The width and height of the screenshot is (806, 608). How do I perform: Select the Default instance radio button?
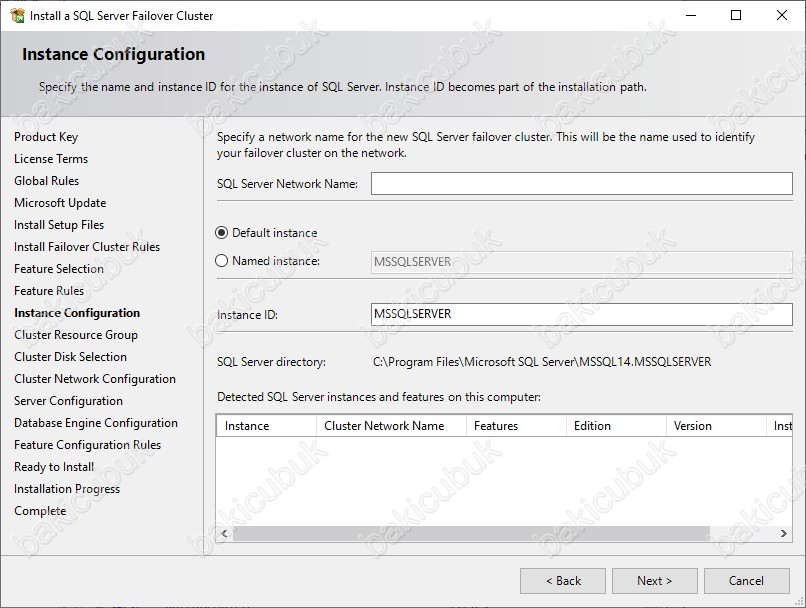tap(221, 233)
